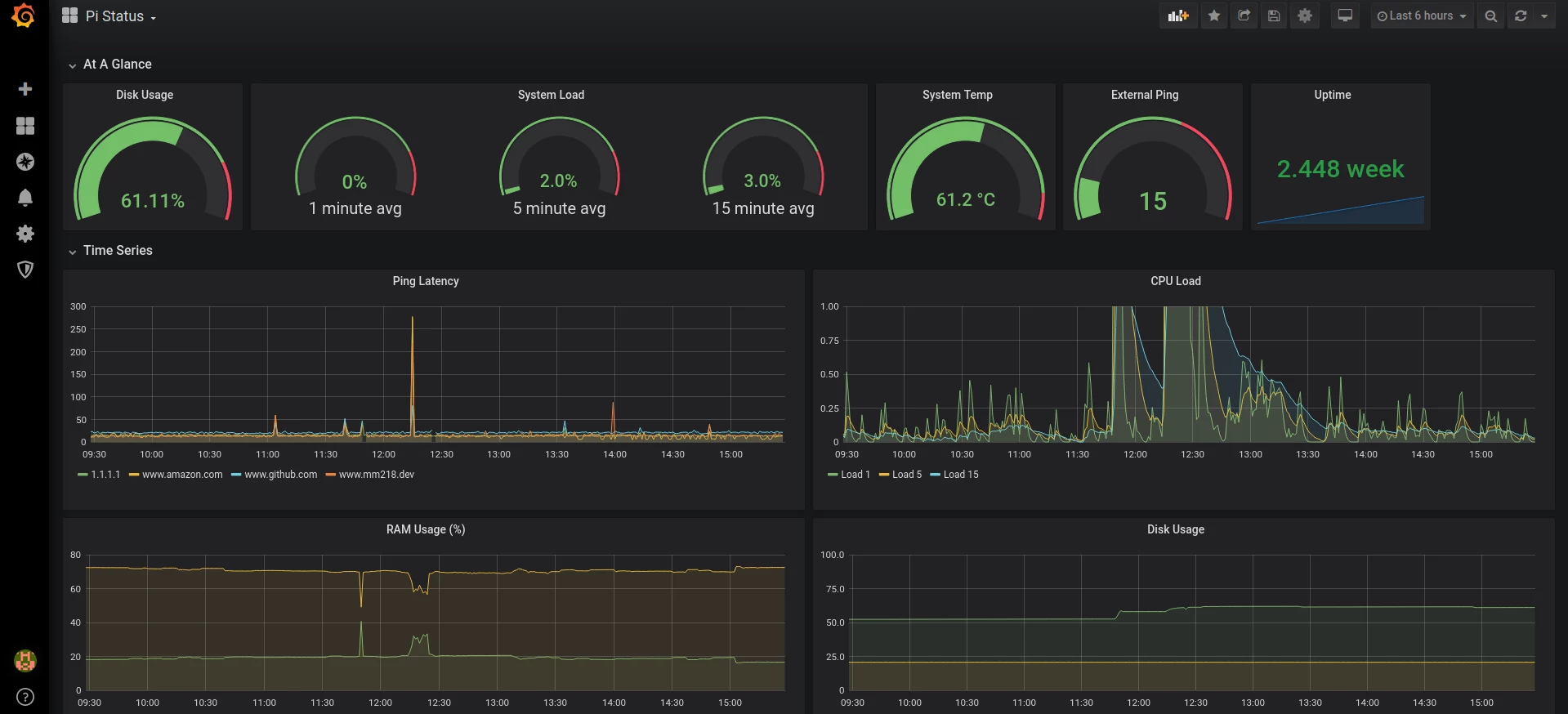Screen dimensions: 1568x714
Task: Click the Add panel icon
Action: point(1178,16)
